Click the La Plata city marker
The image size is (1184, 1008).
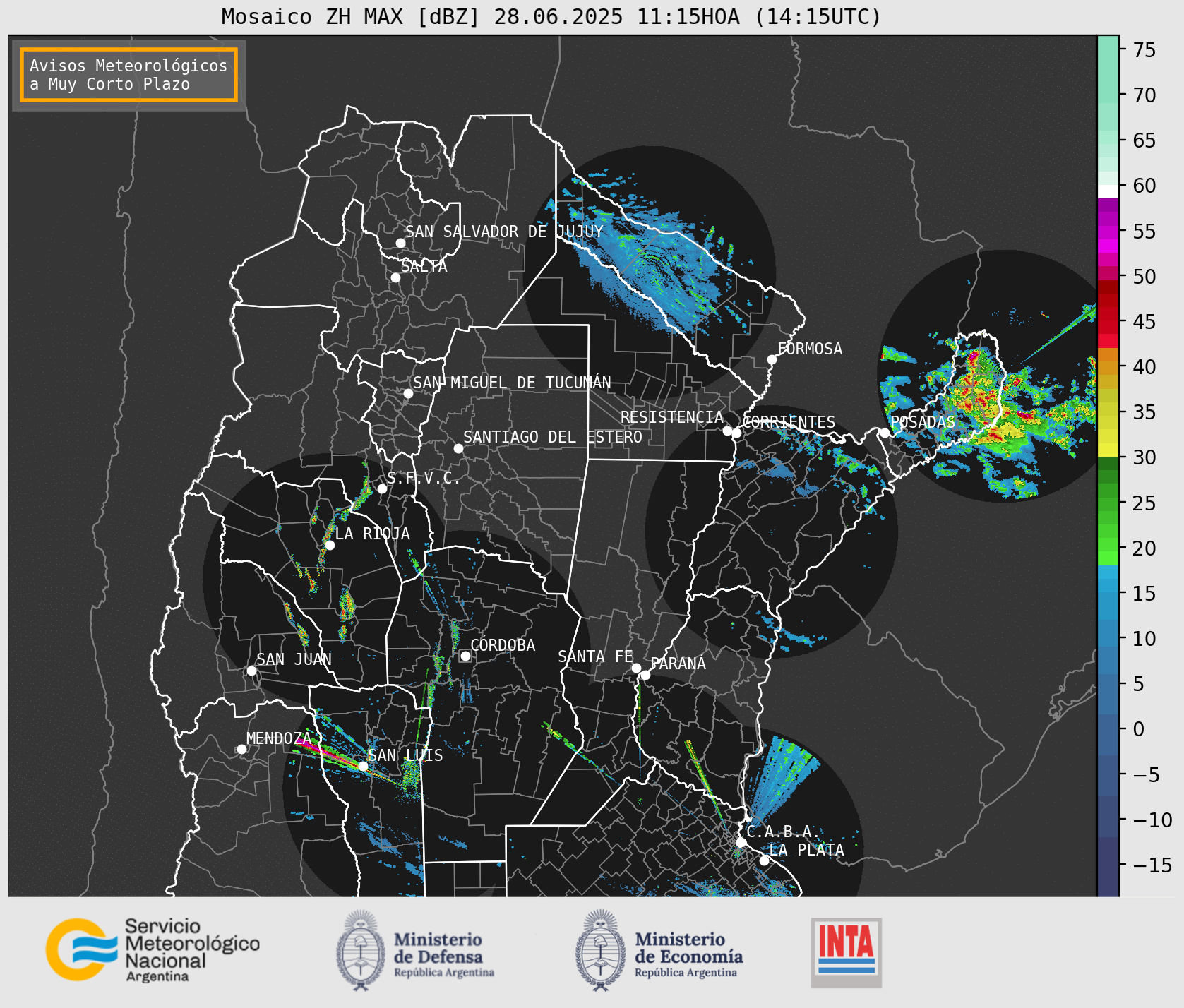click(x=764, y=860)
